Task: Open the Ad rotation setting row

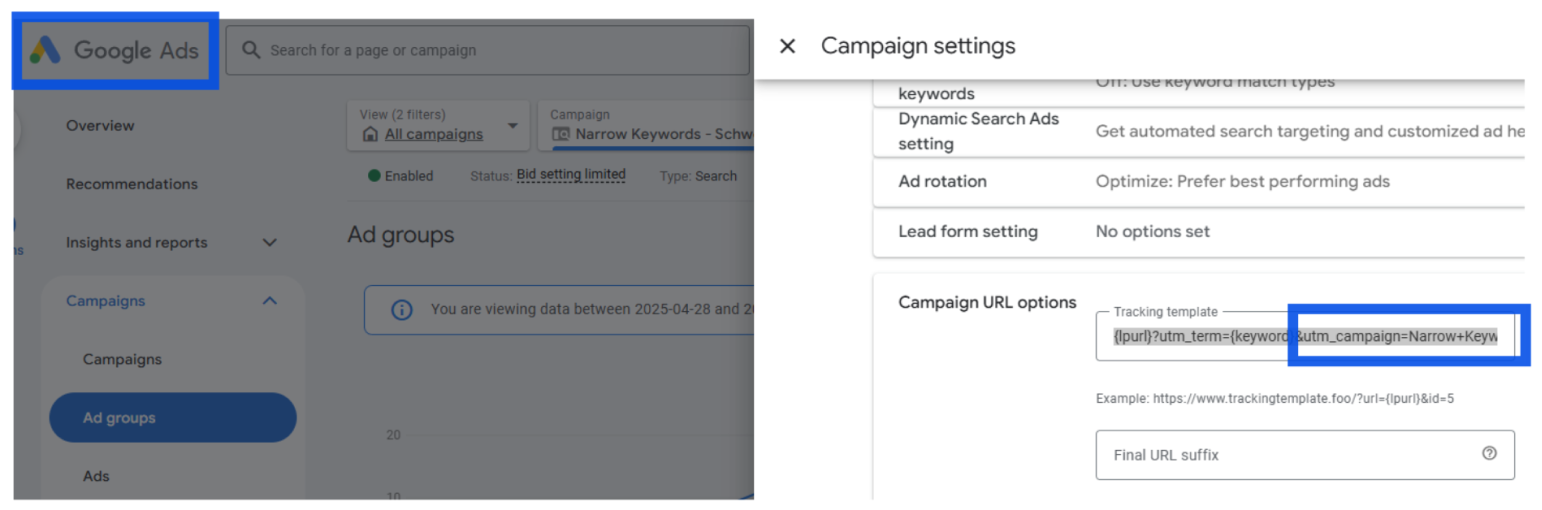Action: click(1198, 182)
